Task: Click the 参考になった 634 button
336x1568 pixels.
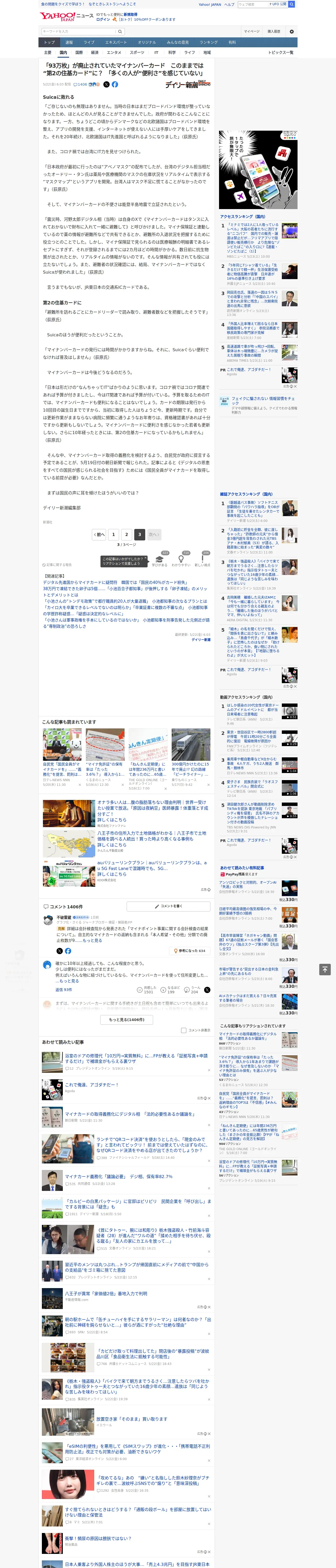Action: click(x=190, y=951)
